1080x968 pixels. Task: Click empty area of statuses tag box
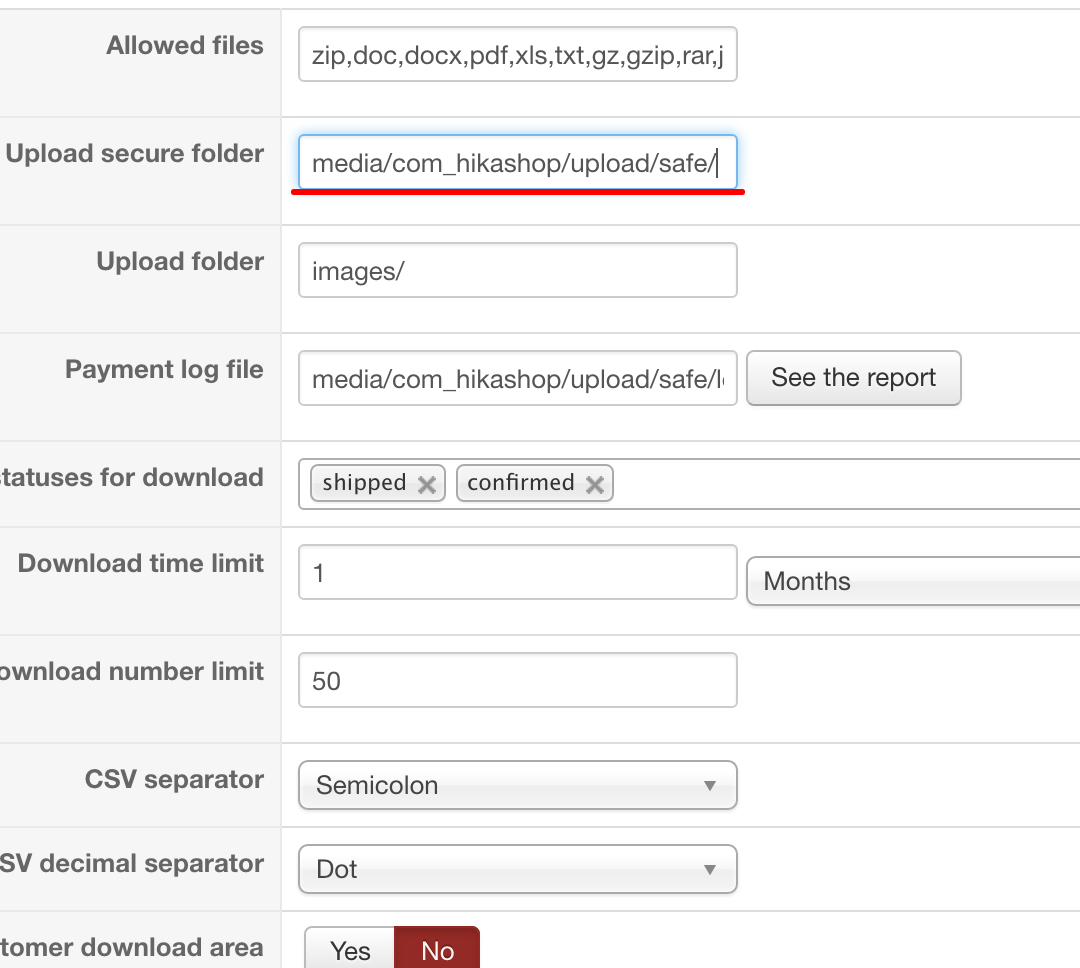click(x=840, y=484)
